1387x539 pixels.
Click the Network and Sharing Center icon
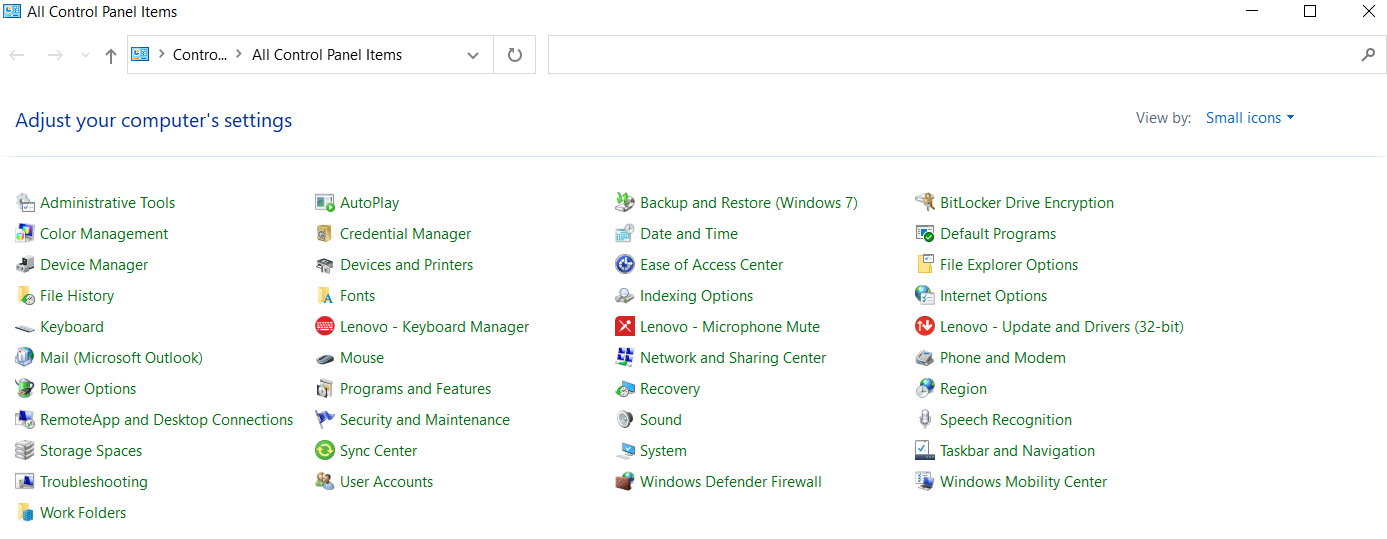coord(624,358)
